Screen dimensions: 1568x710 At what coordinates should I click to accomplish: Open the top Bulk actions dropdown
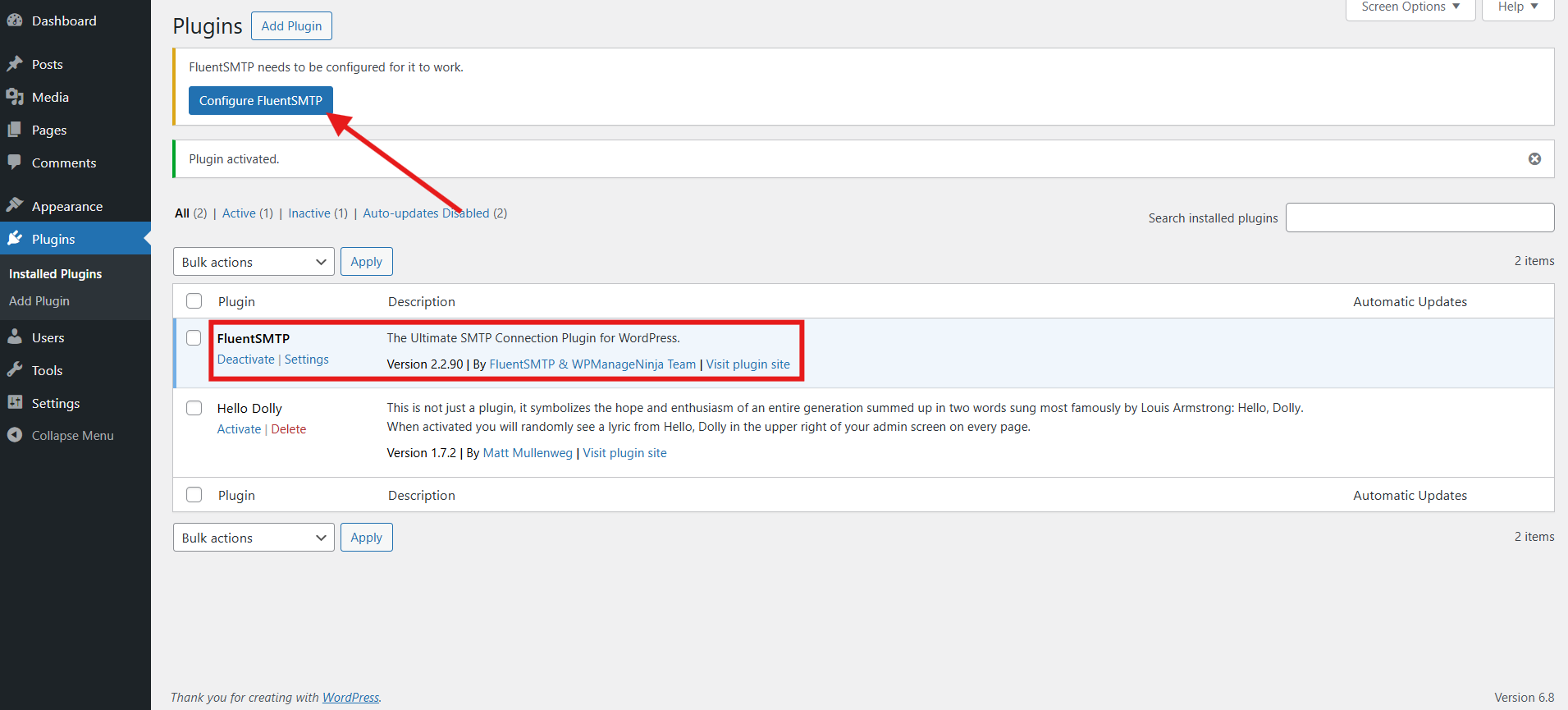click(x=254, y=262)
